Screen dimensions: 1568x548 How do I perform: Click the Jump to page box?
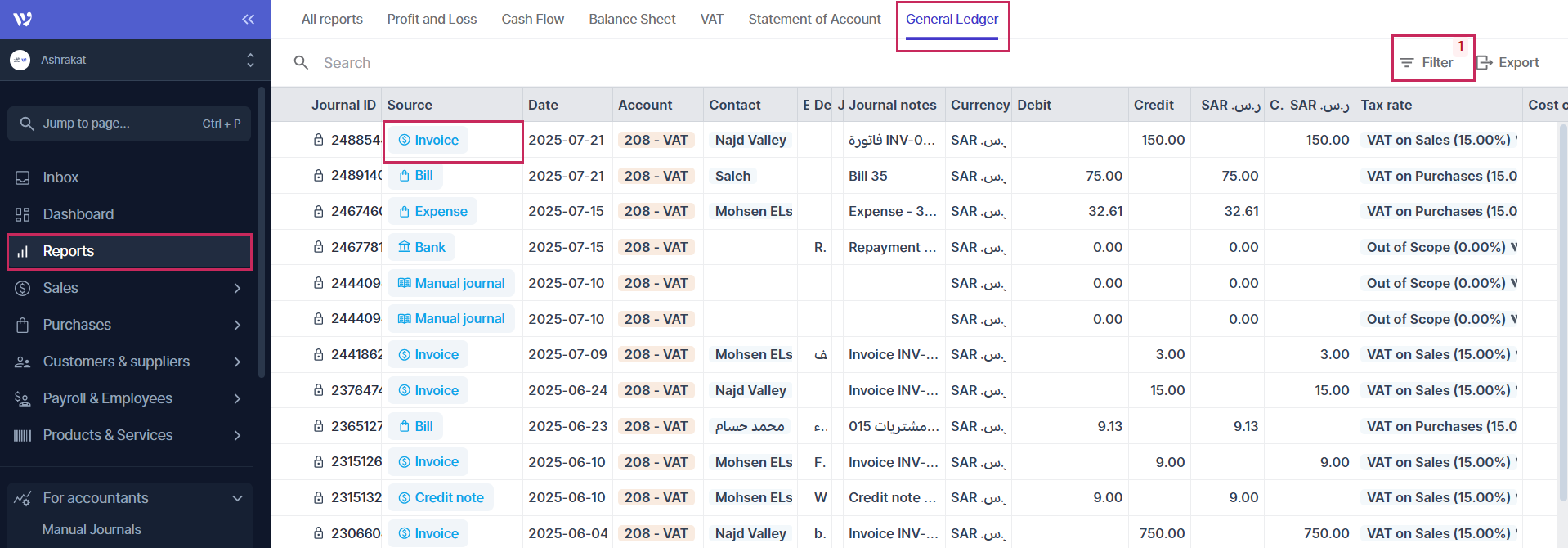click(x=129, y=124)
